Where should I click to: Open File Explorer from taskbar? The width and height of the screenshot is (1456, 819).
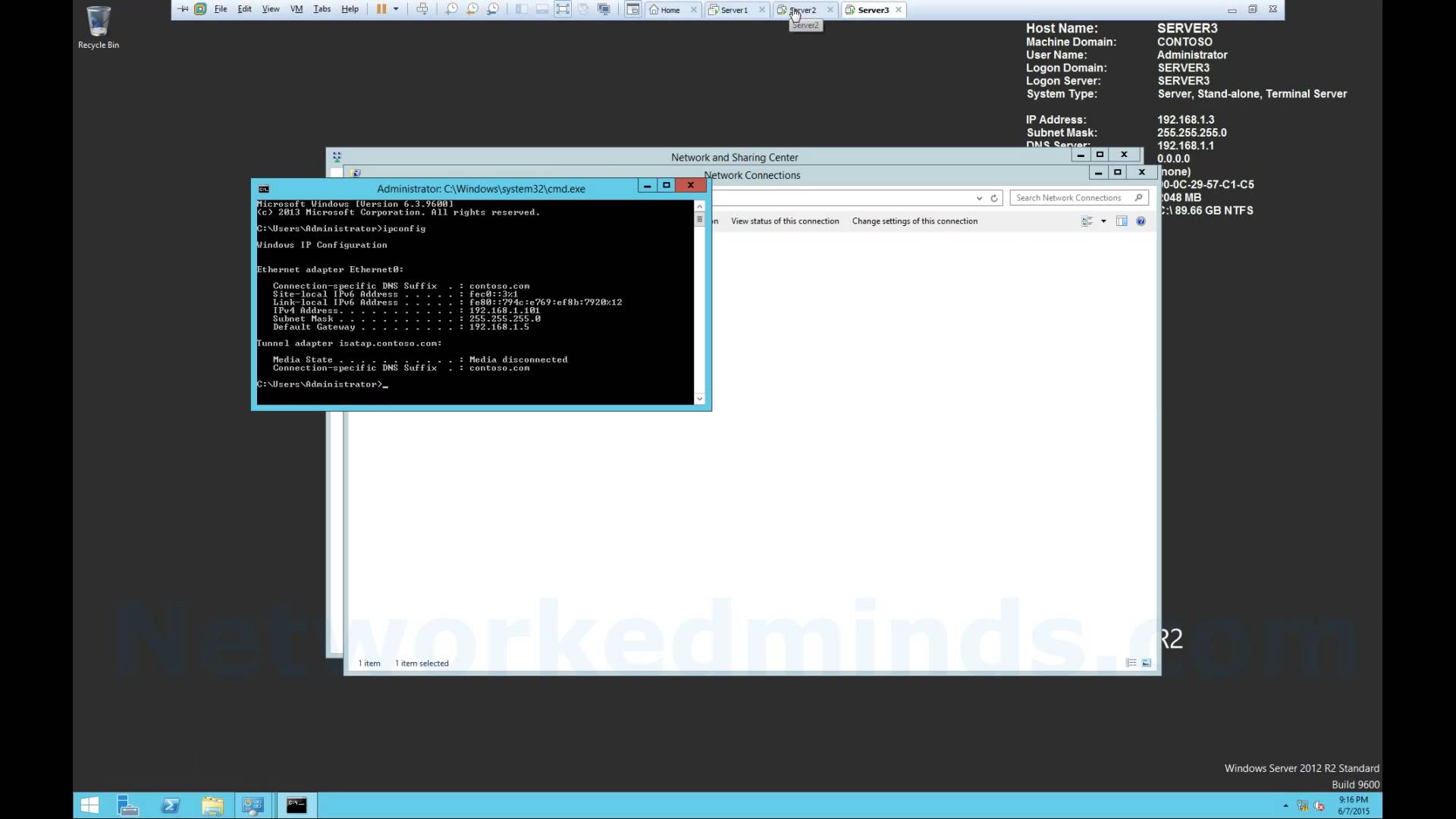coord(212,805)
